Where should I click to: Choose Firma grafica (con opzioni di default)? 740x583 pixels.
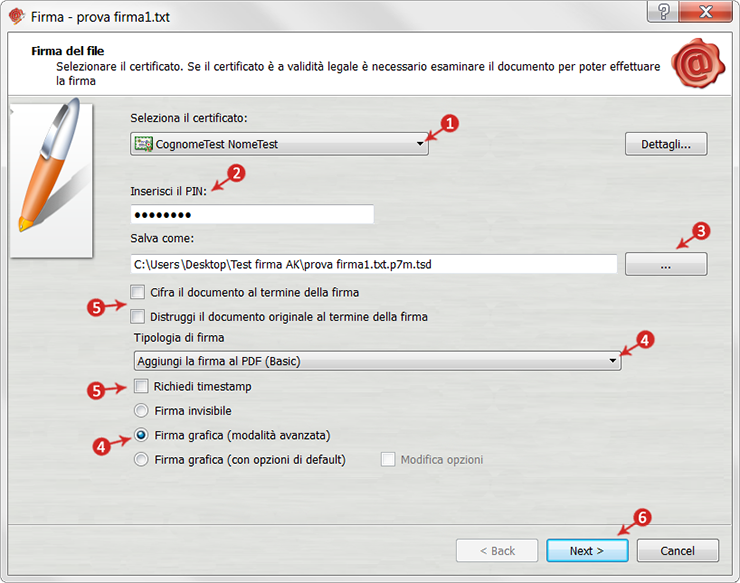pos(140,460)
